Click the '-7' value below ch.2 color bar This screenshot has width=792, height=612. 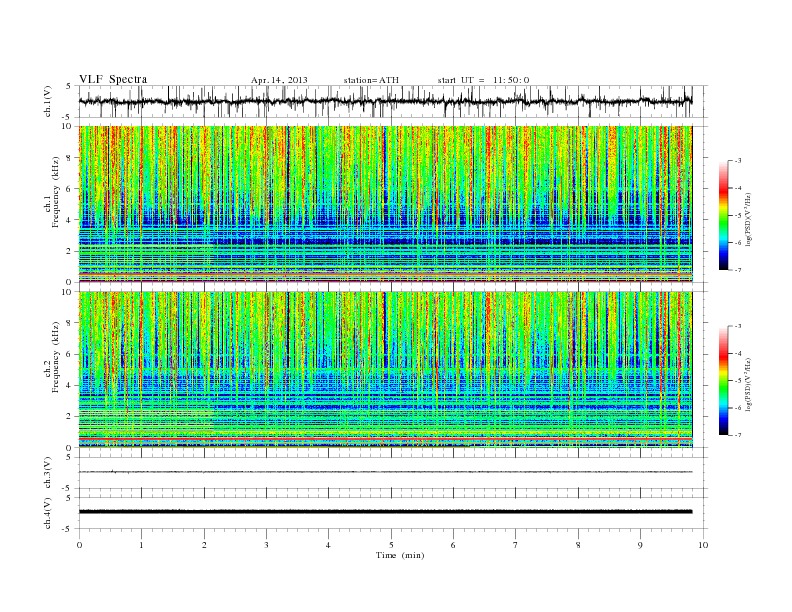tap(738, 435)
